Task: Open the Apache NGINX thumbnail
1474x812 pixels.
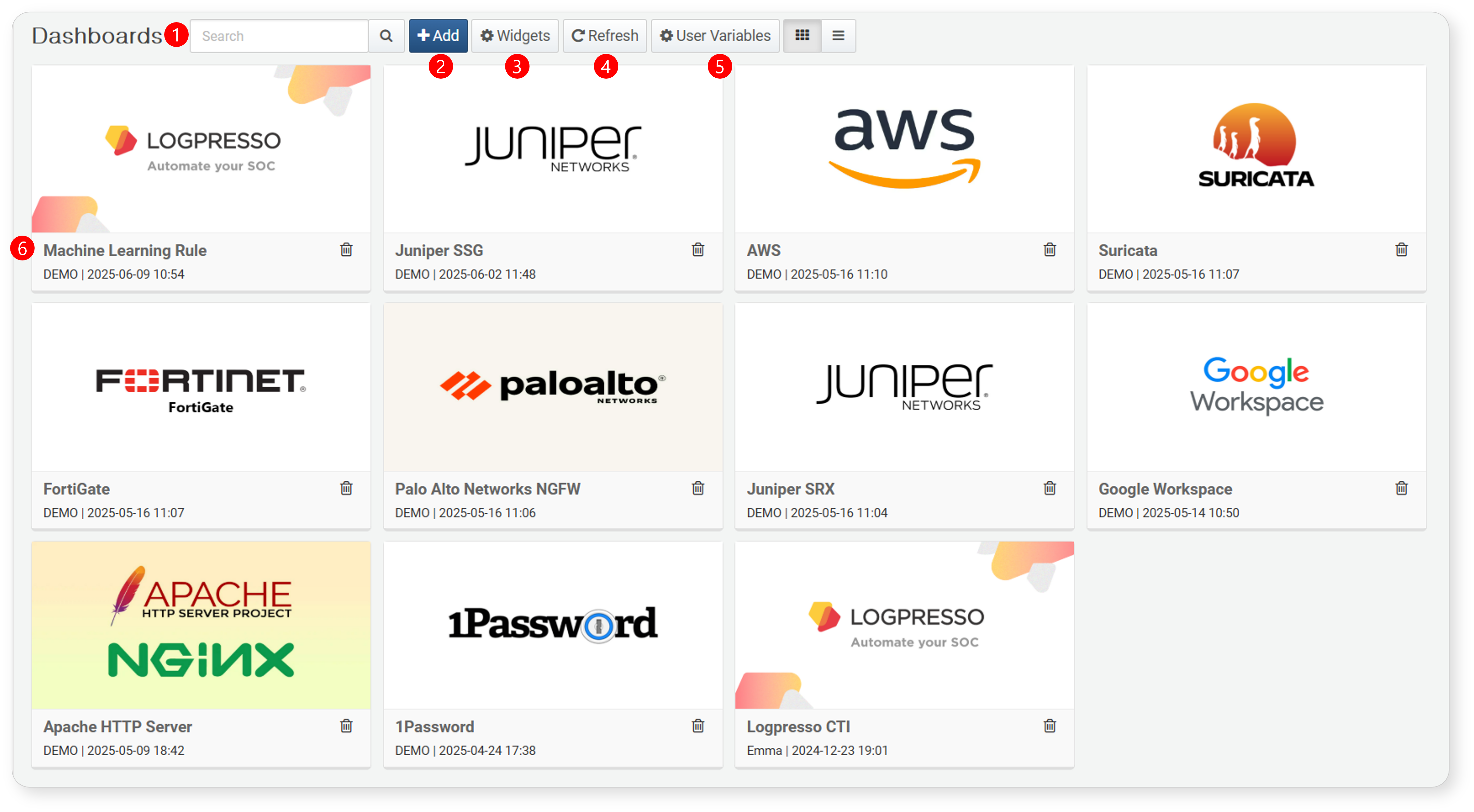Action: [x=201, y=626]
